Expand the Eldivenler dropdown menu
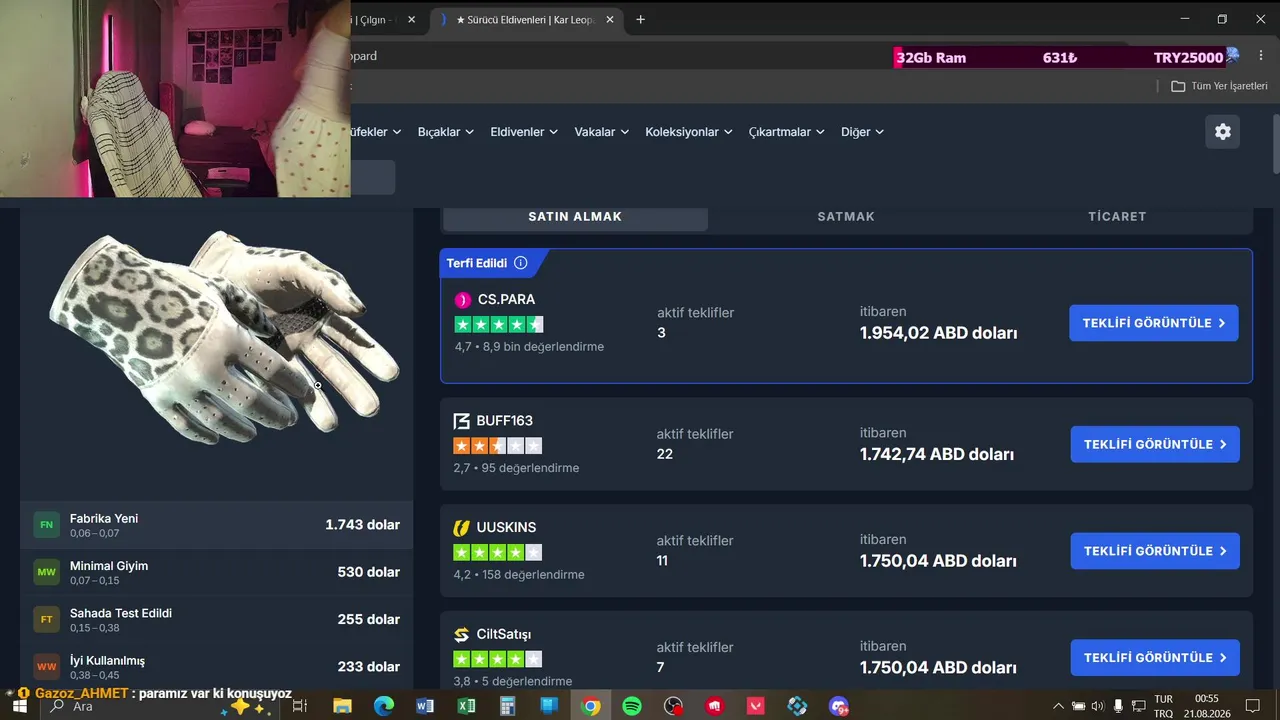The image size is (1280, 720). (x=524, y=132)
